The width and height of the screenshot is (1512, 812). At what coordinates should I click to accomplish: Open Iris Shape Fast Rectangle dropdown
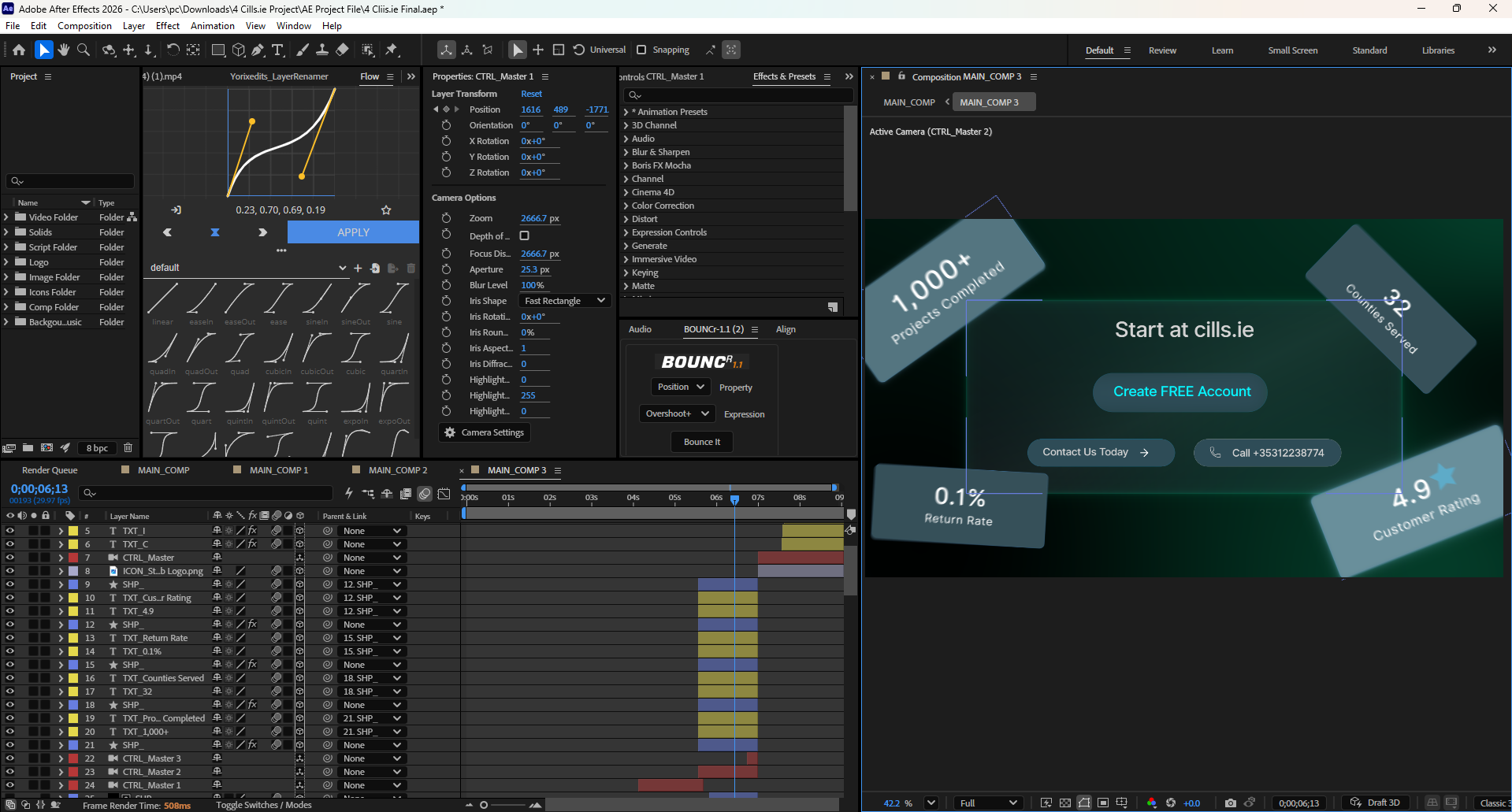[564, 301]
